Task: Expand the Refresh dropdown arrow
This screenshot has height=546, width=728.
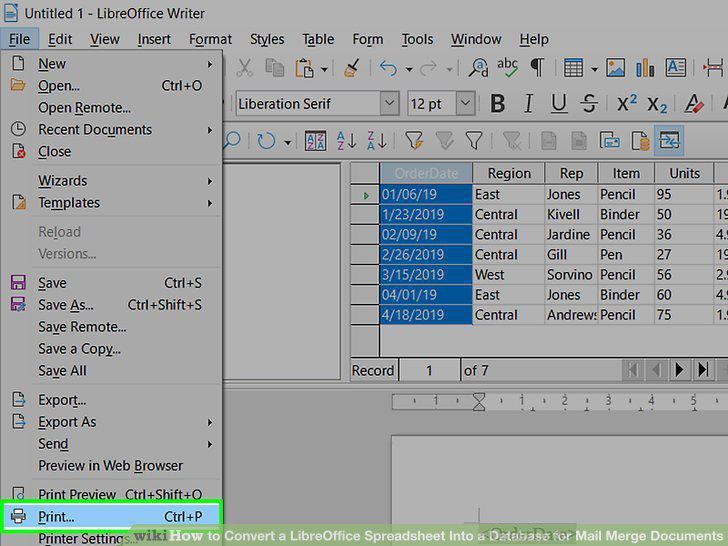Action: pos(288,142)
